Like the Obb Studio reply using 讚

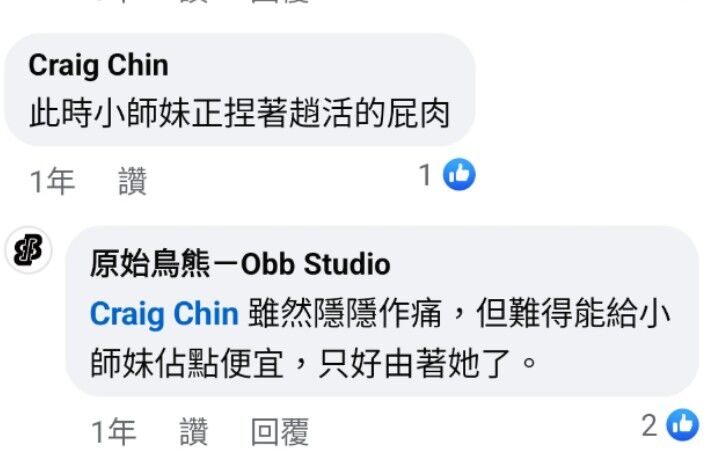(x=194, y=431)
